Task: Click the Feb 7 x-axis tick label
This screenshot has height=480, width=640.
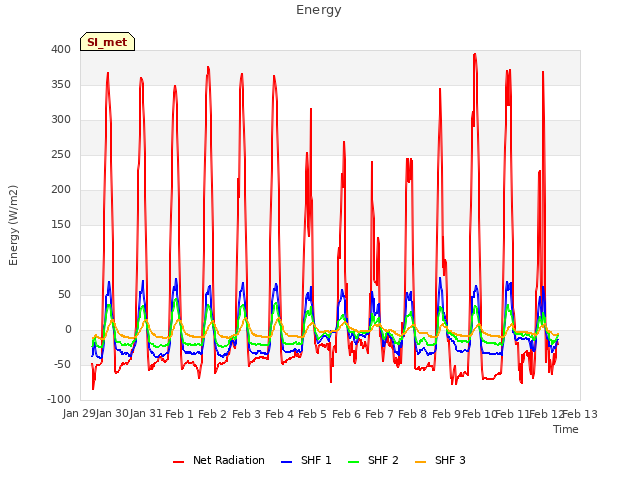Action: 379,414
